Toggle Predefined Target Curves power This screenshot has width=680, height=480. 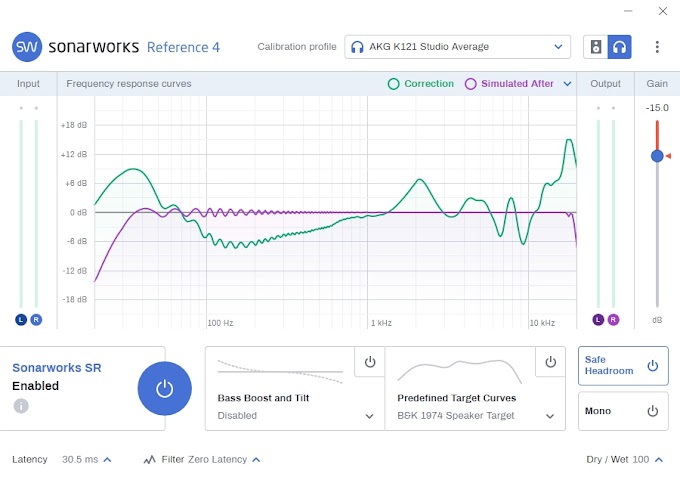(x=550, y=362)
